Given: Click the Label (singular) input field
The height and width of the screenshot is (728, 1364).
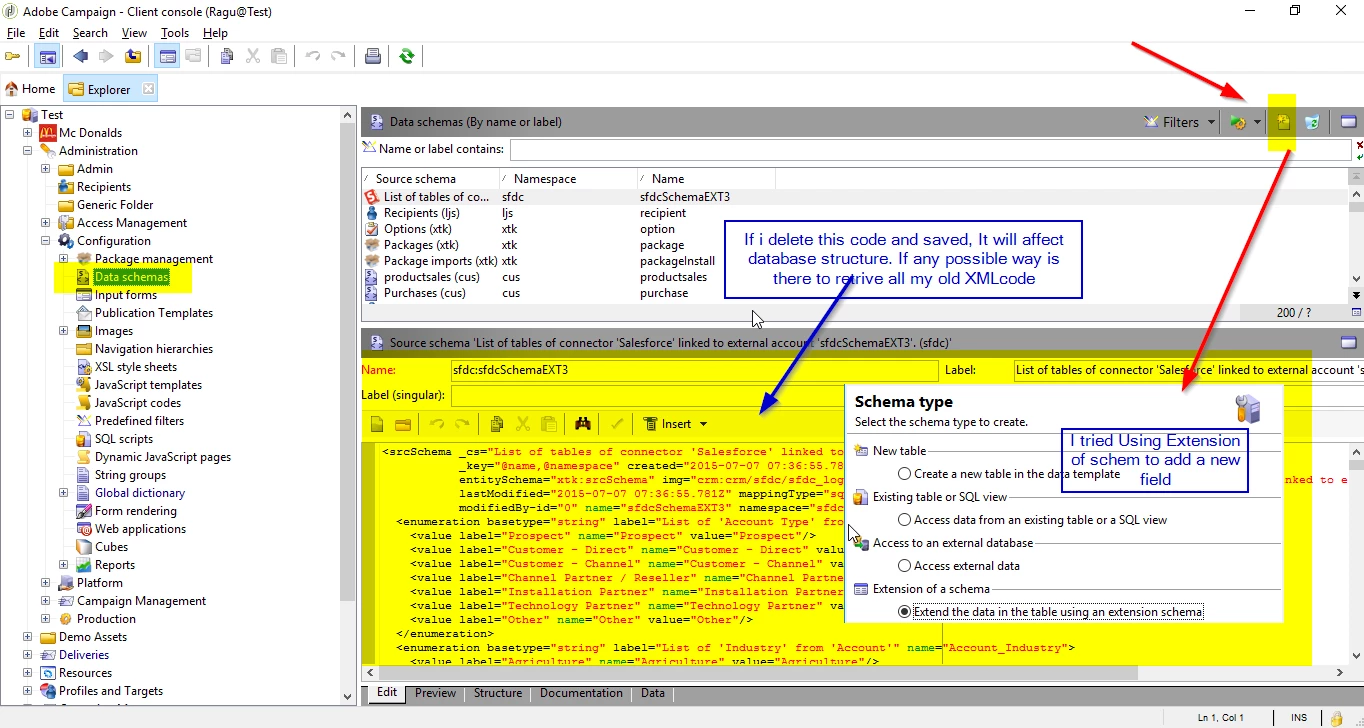Looking at the screenshot, I should 645,395.
